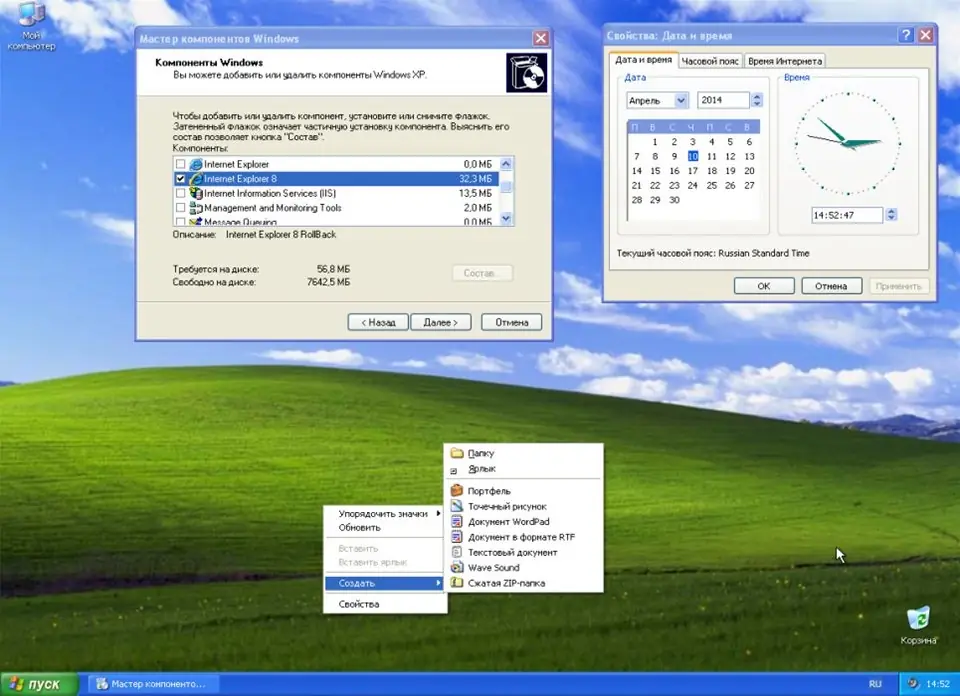
Task: Click the help question mark in the Date and Time window
Action: point(906,36)
